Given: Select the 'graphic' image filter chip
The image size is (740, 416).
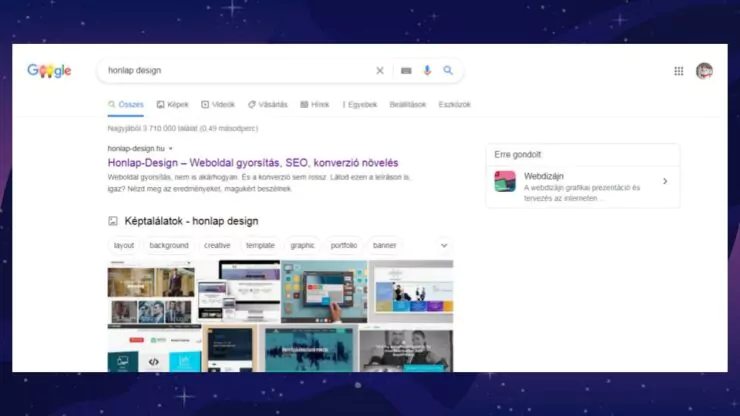Looking at the screenshot, I should pos(303,246).
